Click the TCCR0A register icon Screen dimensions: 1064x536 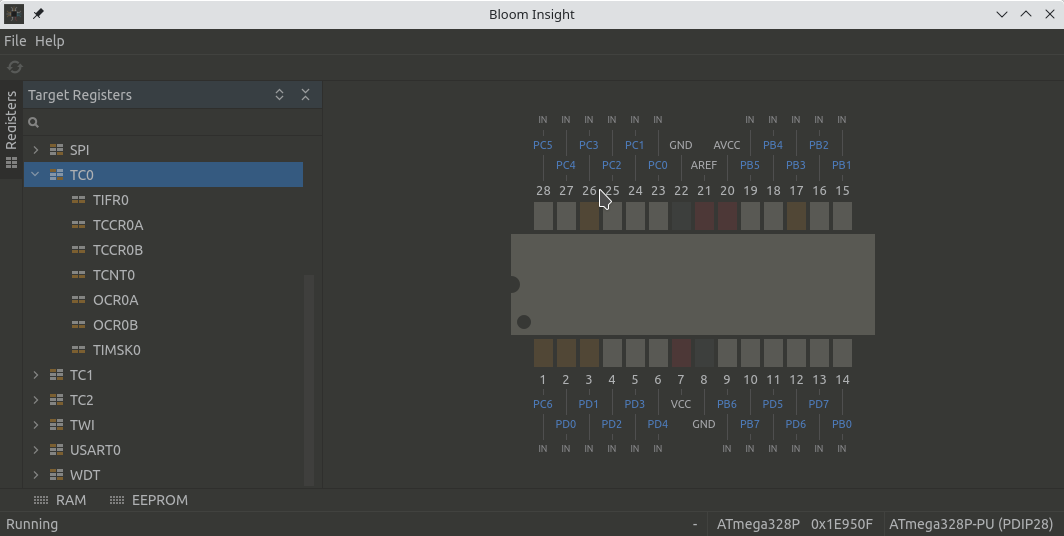tap(79, 225)
